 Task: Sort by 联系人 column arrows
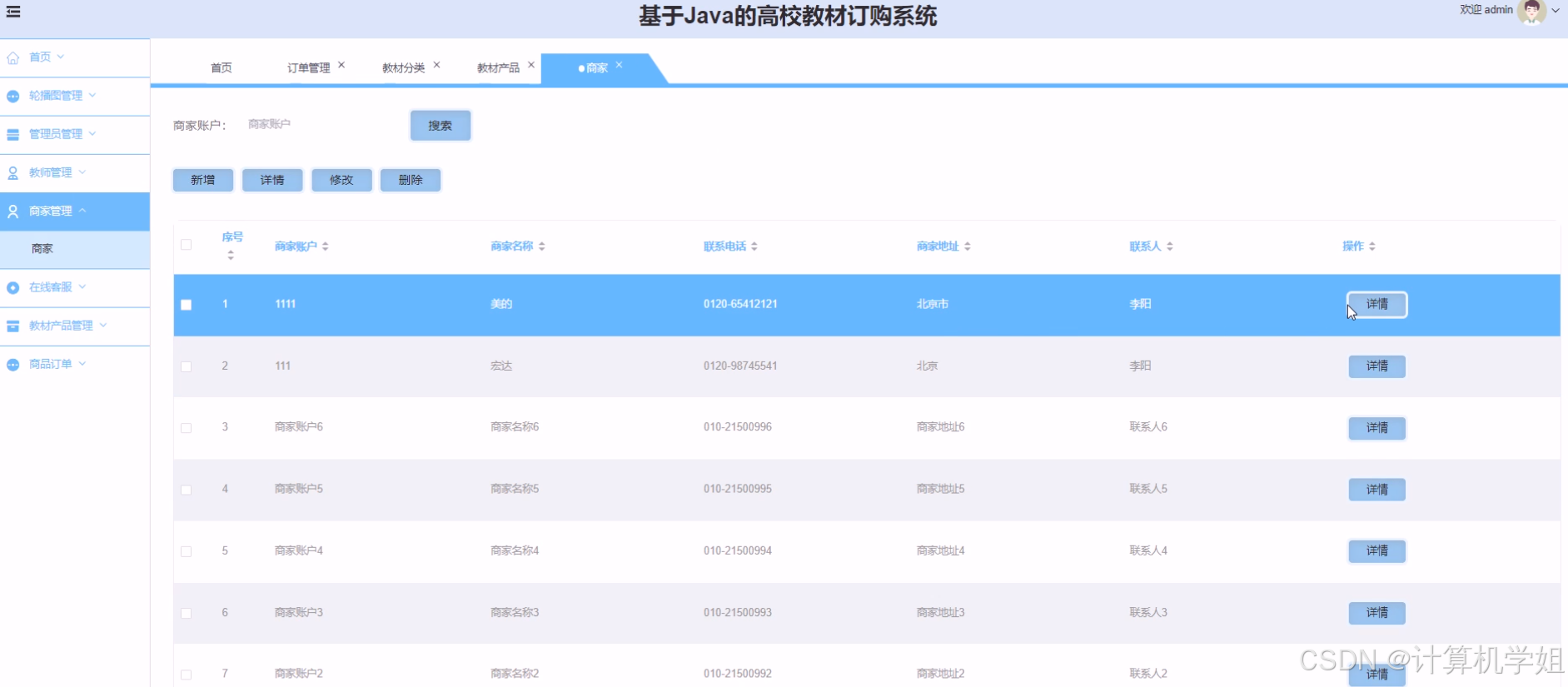click(x=1170, y=246)
